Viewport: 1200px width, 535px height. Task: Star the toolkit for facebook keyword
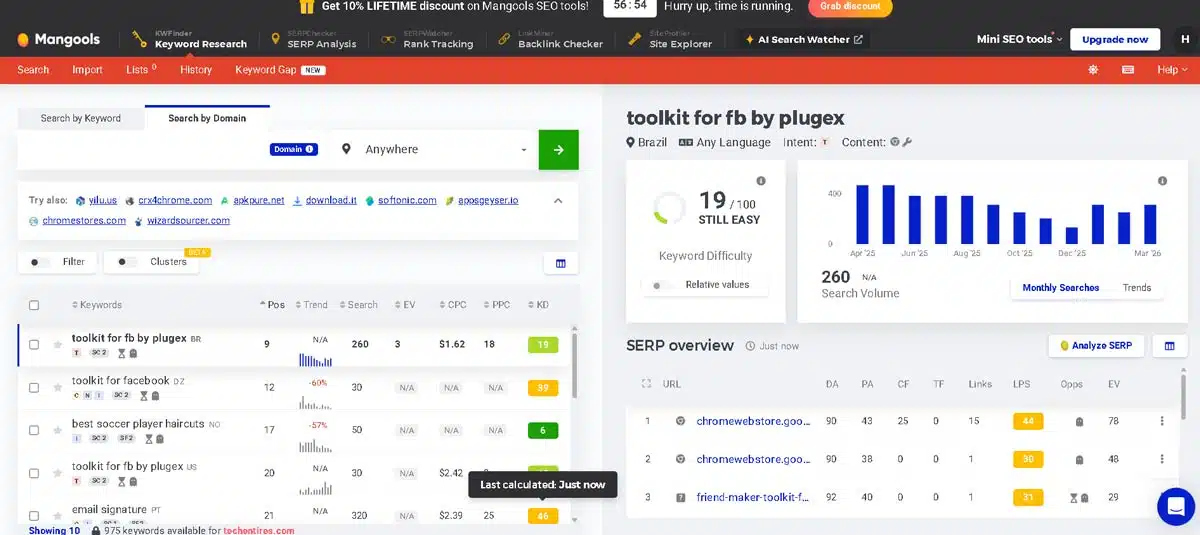click(59, 386)
